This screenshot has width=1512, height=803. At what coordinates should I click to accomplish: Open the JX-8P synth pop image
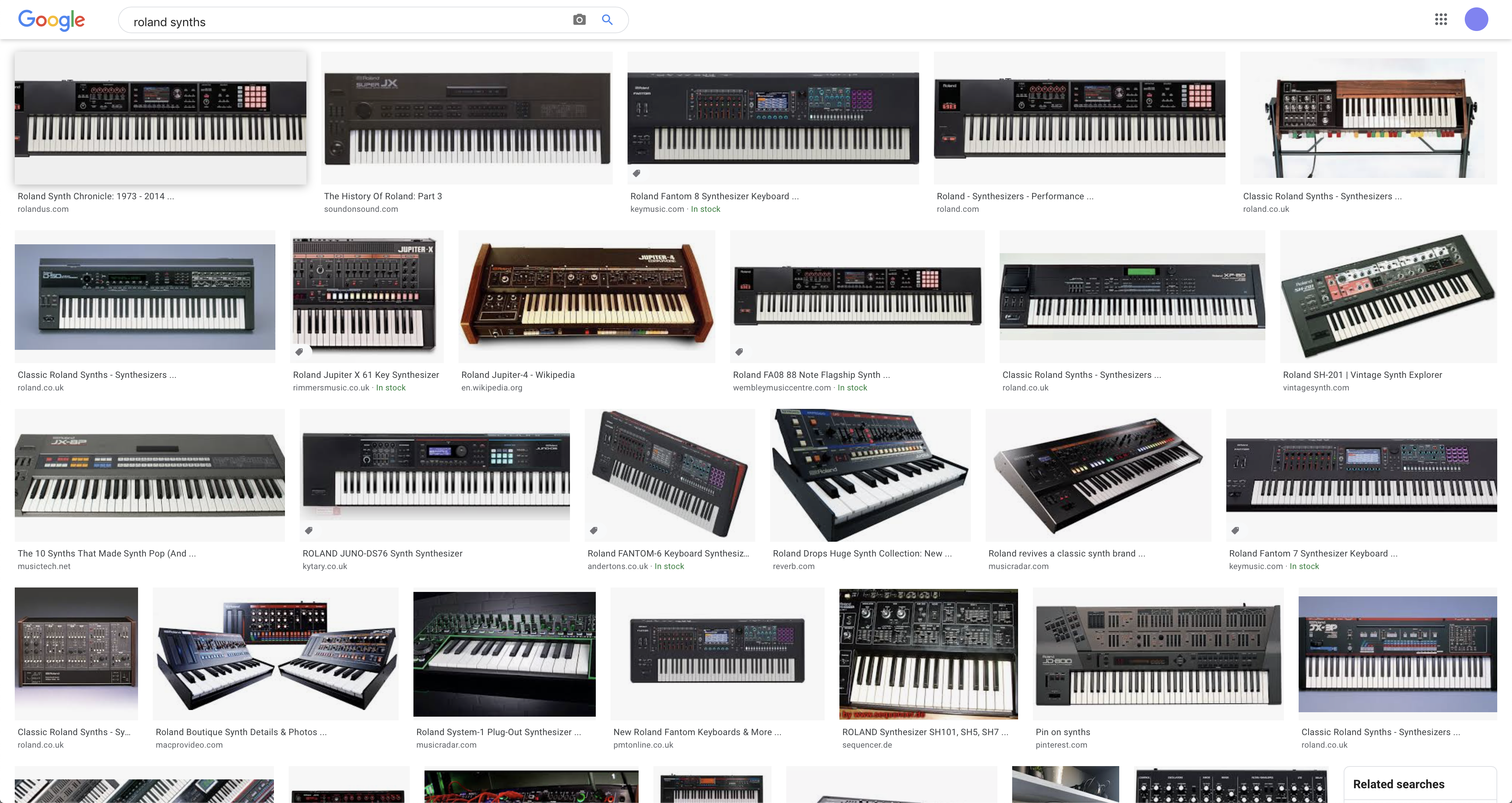pos(150,475)
